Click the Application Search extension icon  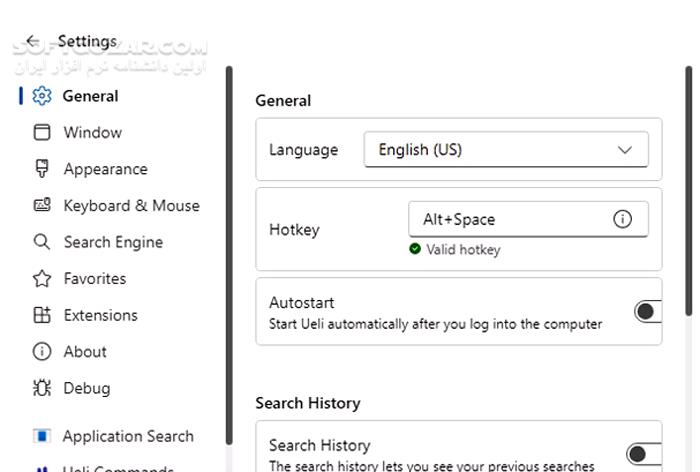(x=42, y=436)
